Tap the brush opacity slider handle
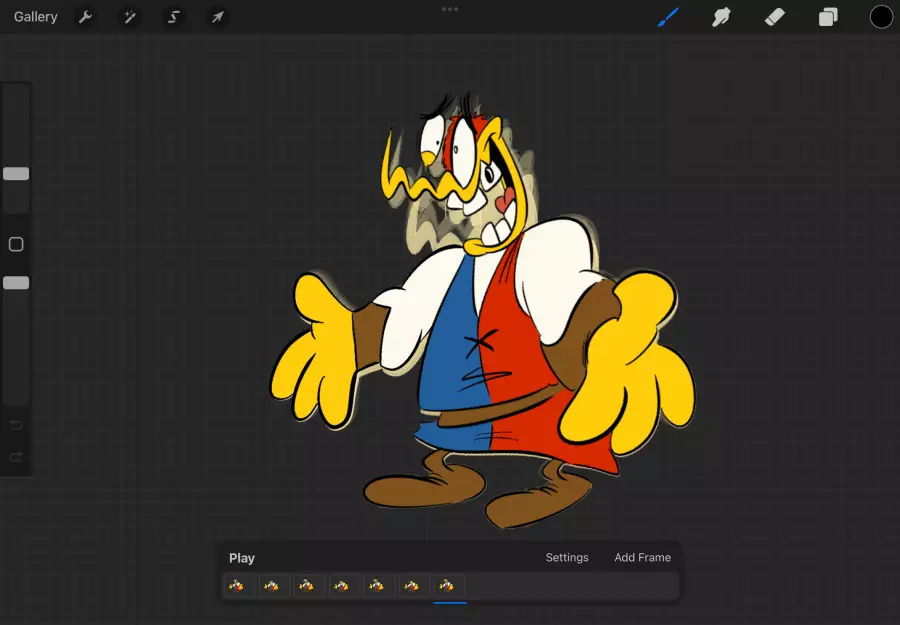The width and height of the screenshot is (900, 625). coord(16,283)
